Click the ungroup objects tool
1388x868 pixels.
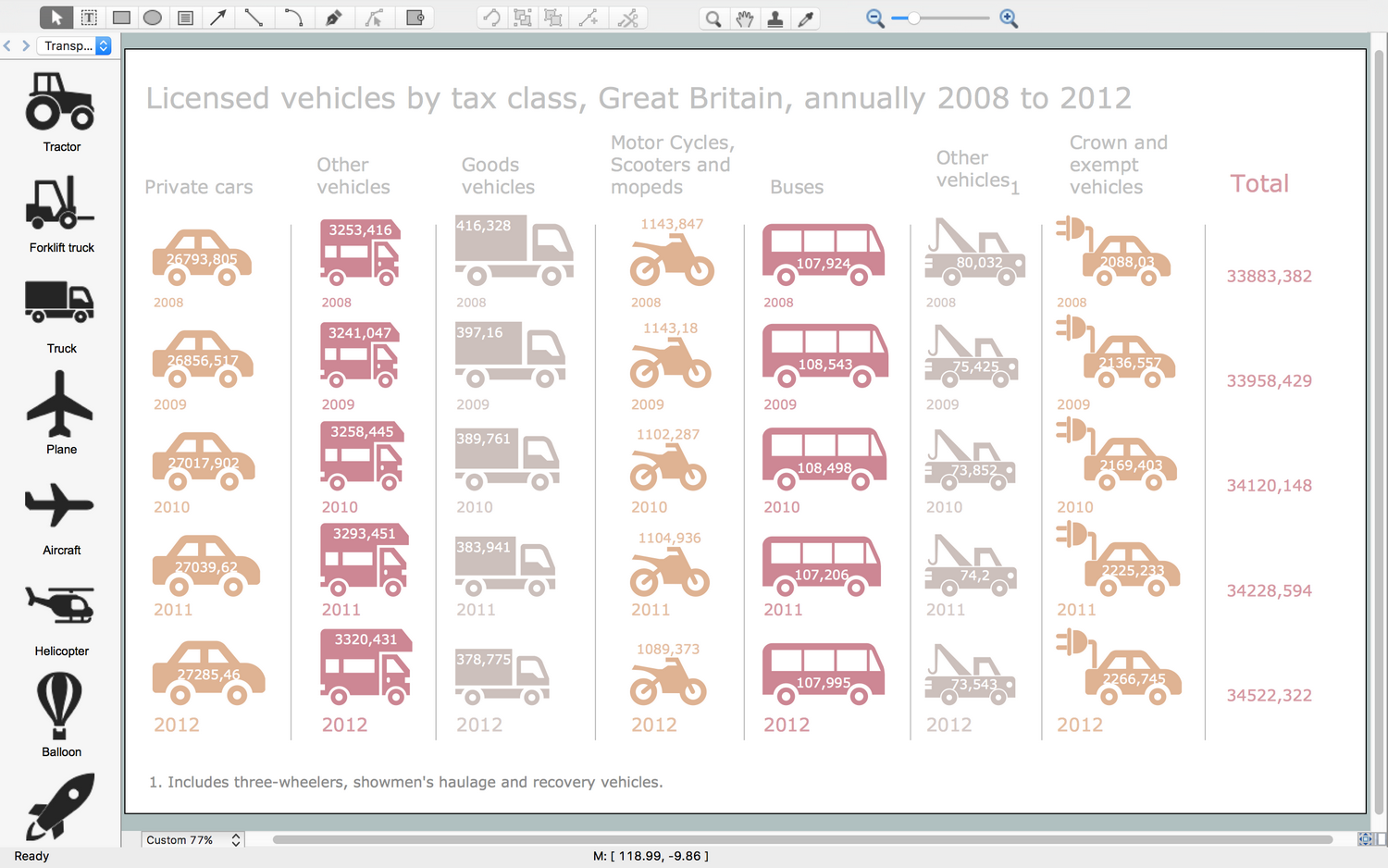pos(553,18)
